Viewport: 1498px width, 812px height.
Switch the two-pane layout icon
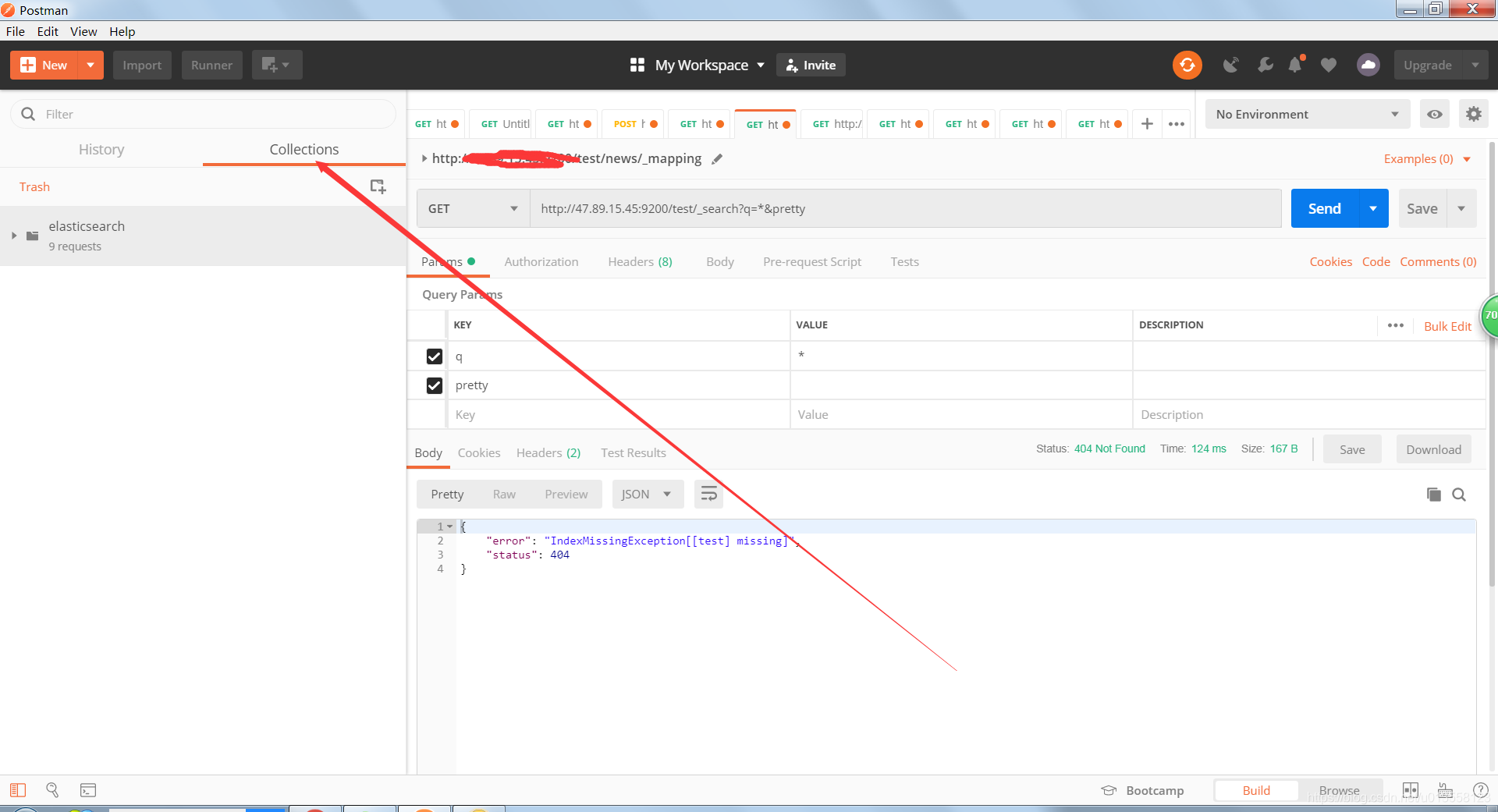[x=1411, y=790]
